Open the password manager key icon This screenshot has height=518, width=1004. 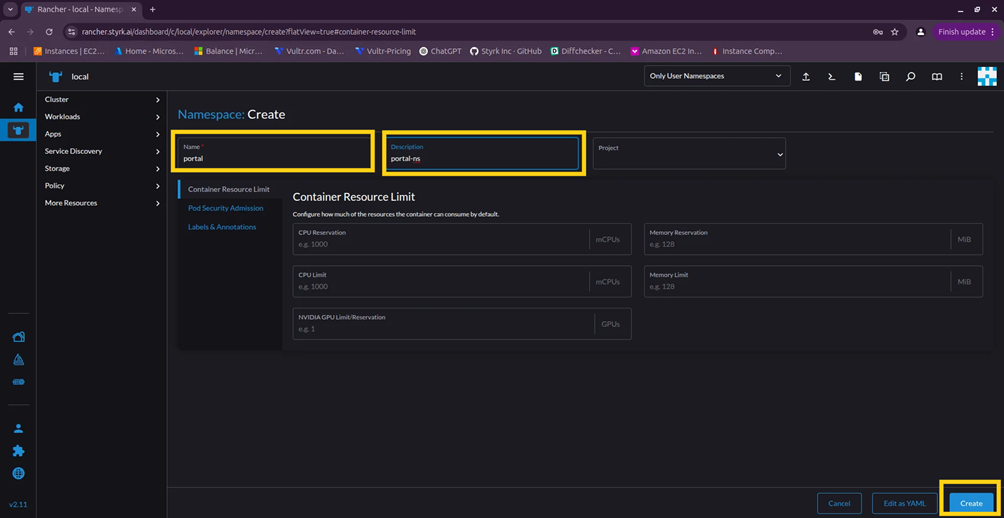click(x=877, y=31)
